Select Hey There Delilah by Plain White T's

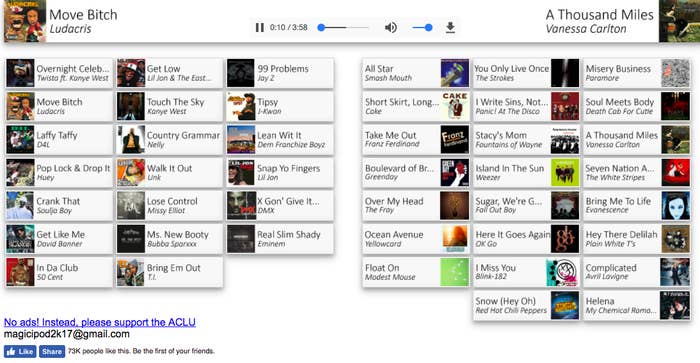(x=637, y=239)
